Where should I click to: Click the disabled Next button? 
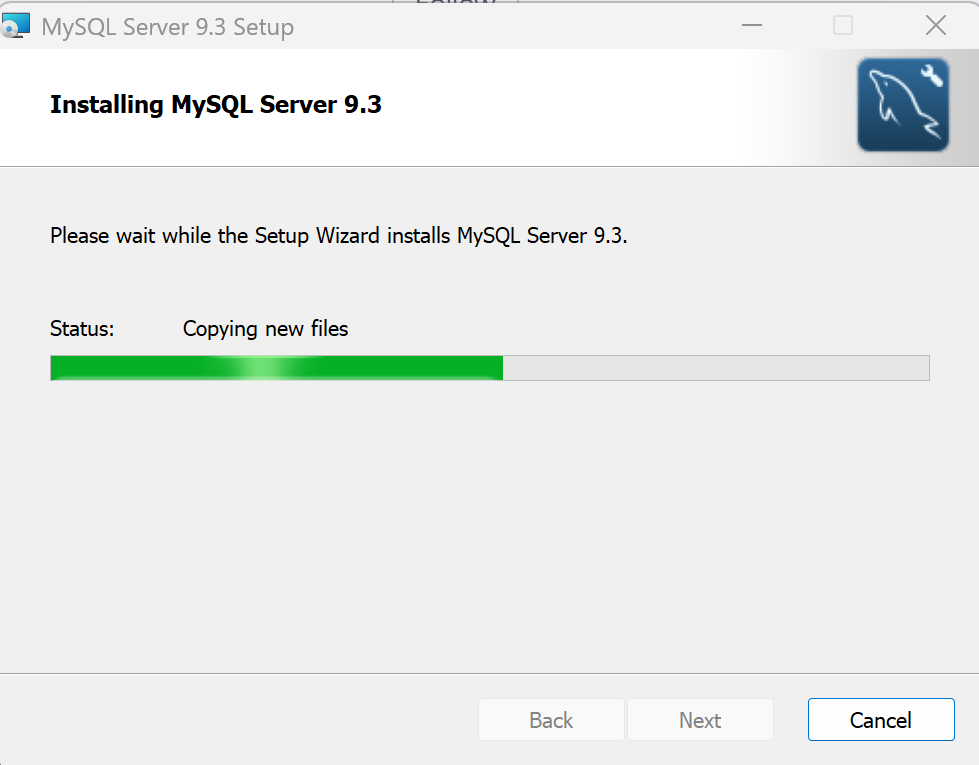click(x=700, y=719)
